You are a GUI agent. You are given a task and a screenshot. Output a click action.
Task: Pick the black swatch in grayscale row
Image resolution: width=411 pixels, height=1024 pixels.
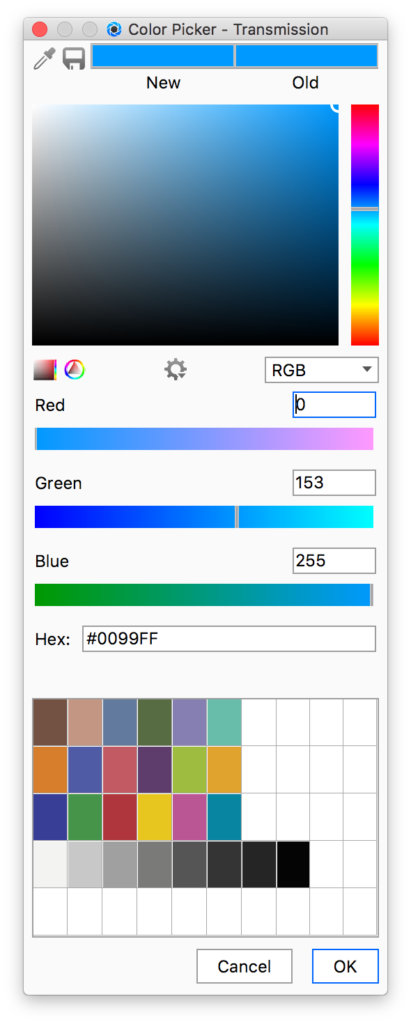293,864
